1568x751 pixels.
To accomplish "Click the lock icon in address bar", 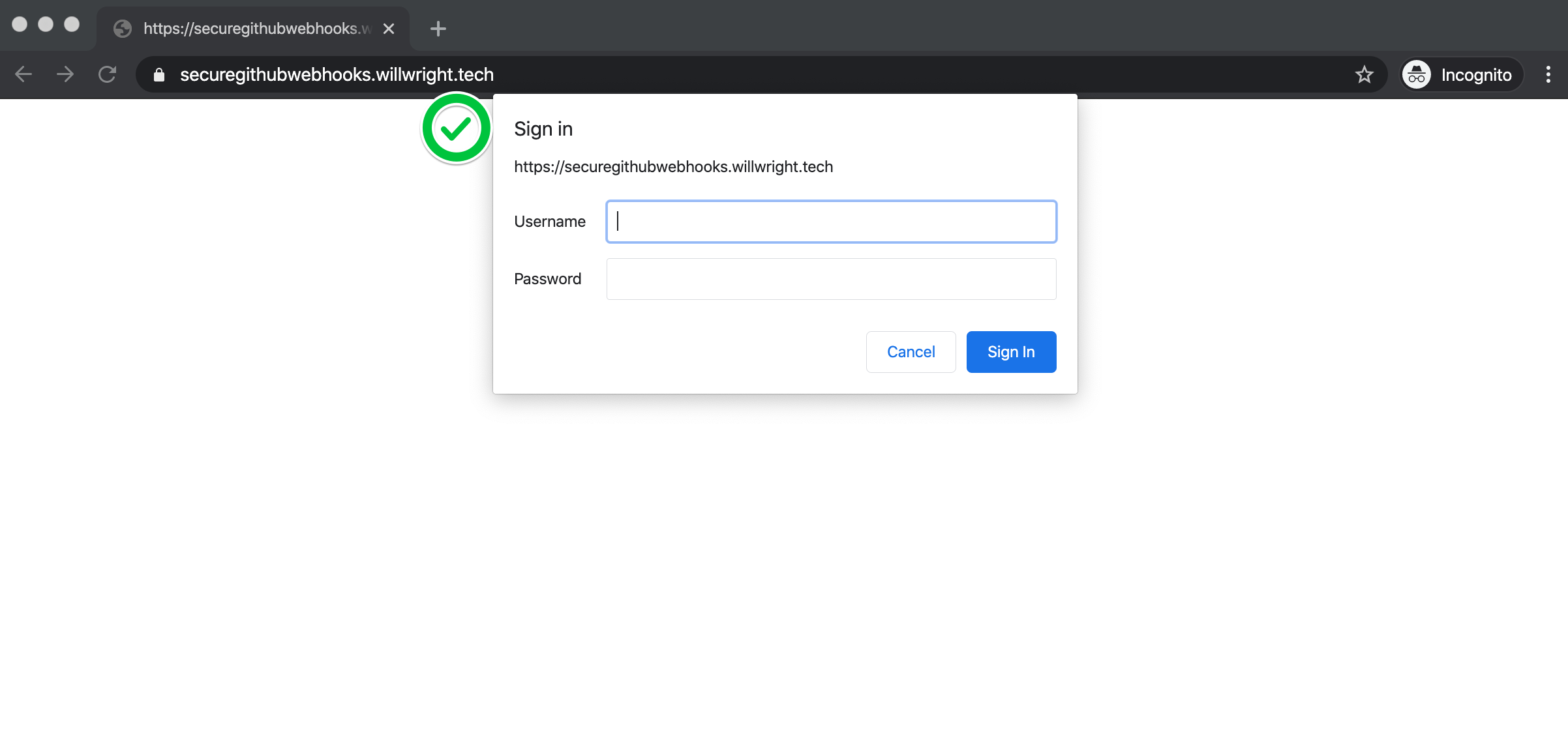I will [x=158, y=75].
